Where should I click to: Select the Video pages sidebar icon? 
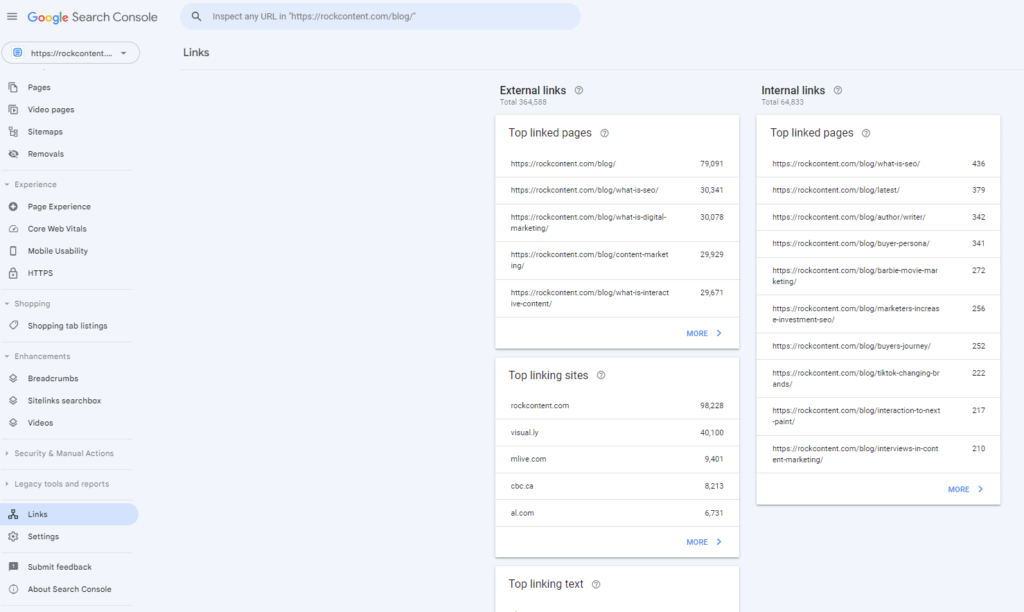point(14,110)
